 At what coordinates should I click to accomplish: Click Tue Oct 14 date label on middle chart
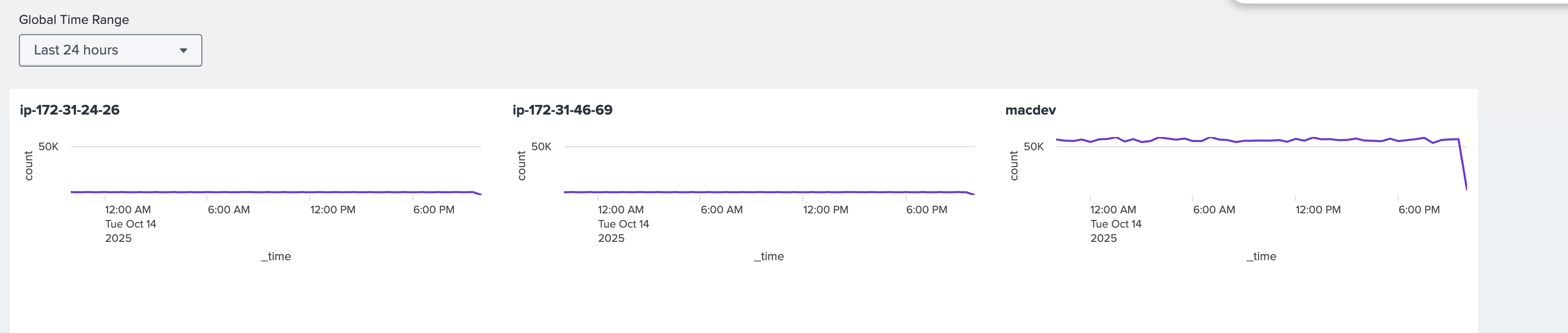pyautogui.click(x=623, y=224)
